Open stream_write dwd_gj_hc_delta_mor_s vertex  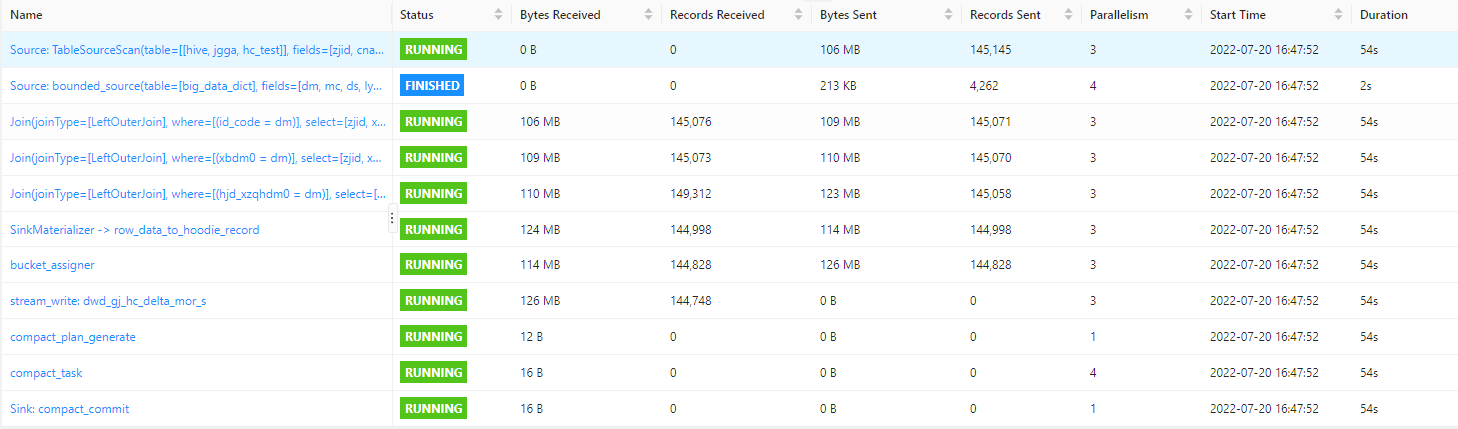point(108,301)
